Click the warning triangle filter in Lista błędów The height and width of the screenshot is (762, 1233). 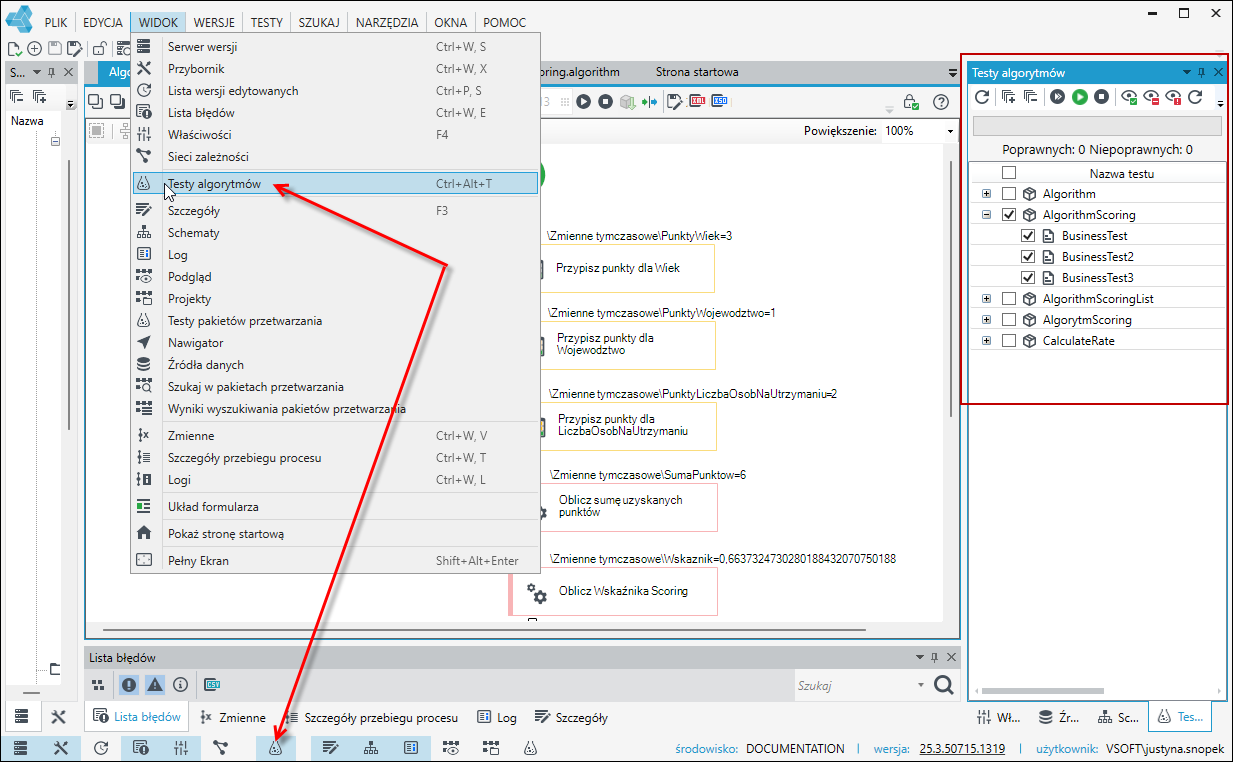155,685
